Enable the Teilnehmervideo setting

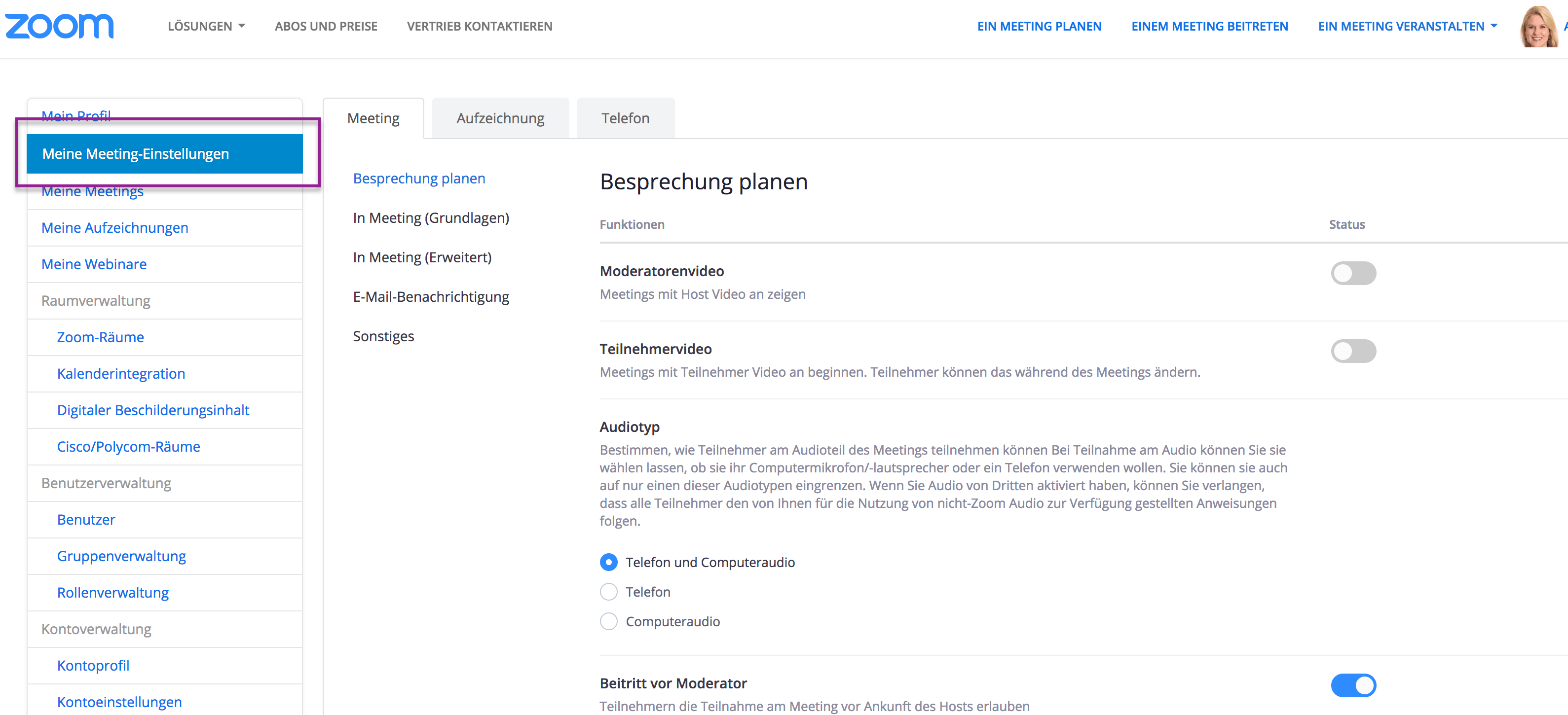(x=1354, y=351)
